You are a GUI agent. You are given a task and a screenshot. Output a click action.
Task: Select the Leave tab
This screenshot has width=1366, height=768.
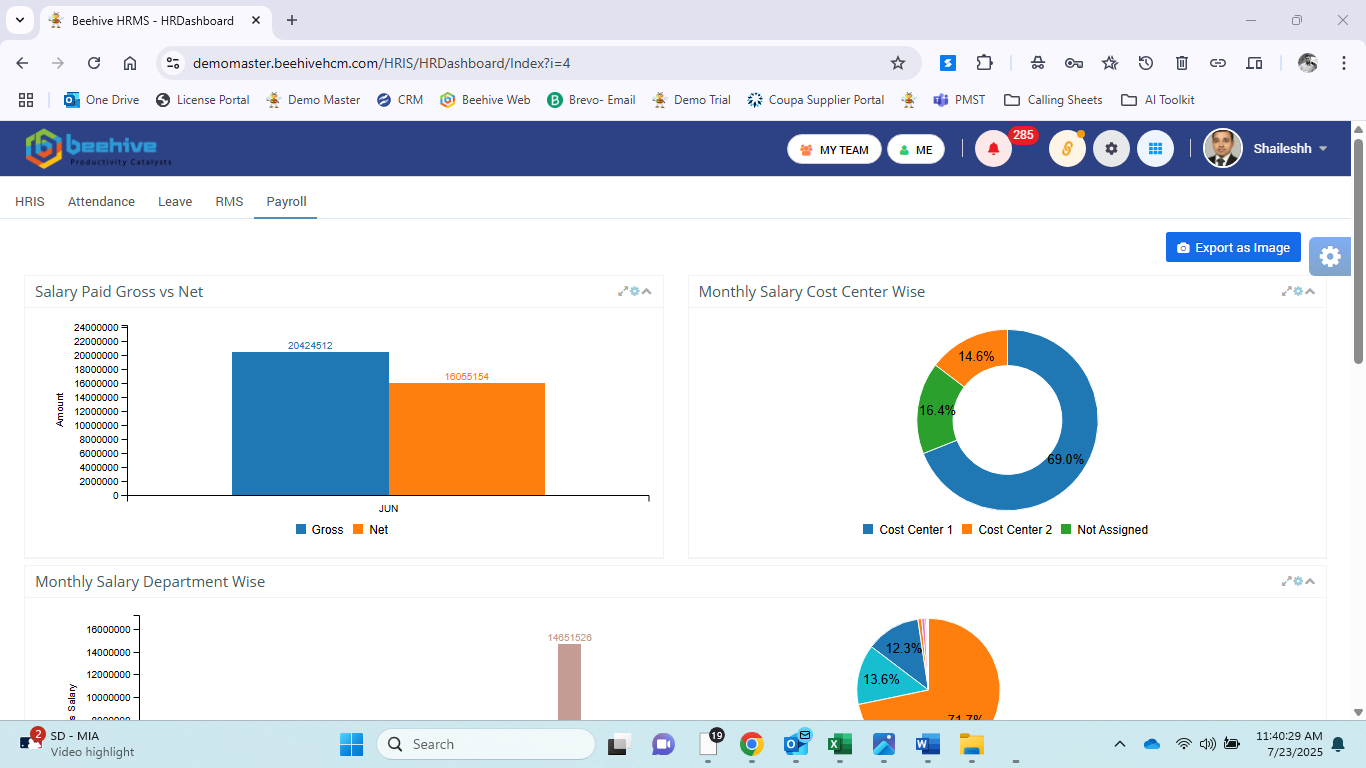click(174, 201)
